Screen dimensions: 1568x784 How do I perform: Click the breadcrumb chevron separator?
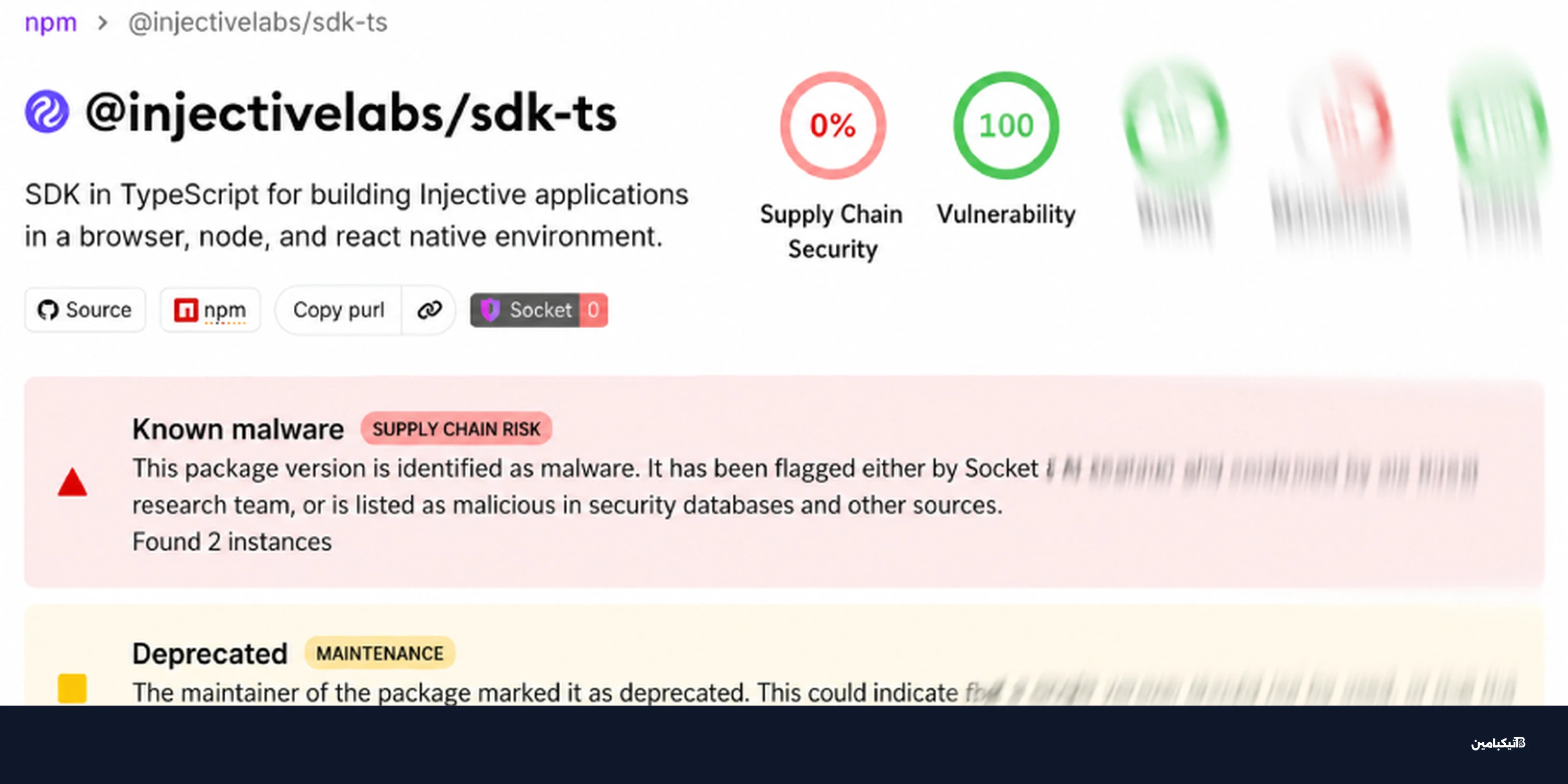point(103,23)
